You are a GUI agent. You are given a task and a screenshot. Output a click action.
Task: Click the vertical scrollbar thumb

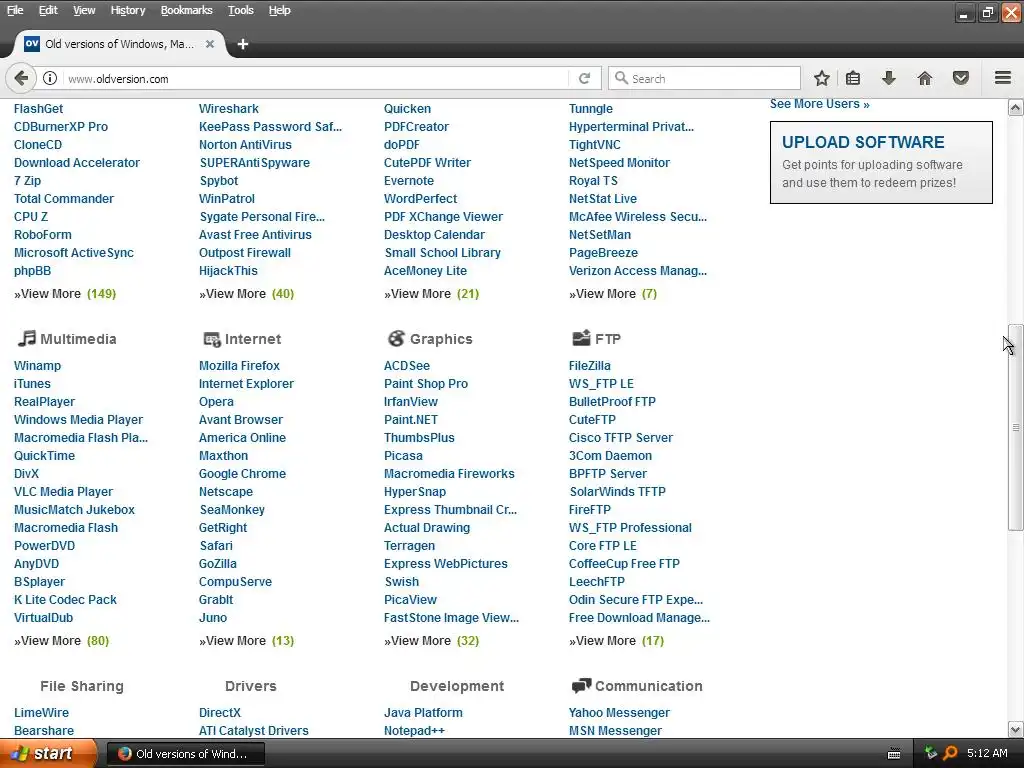1015,427
